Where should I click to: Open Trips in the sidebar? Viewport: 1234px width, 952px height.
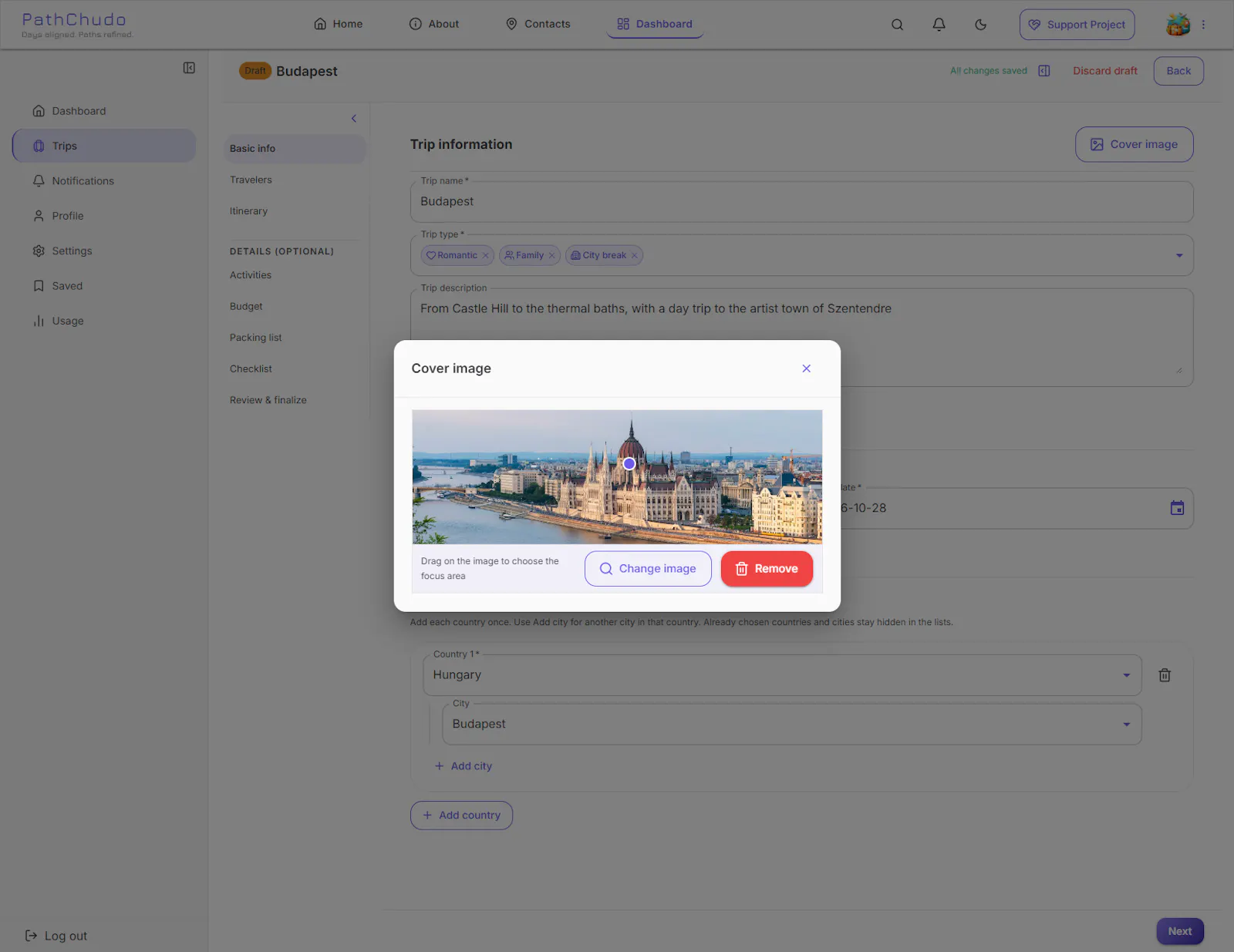click(x=104, y=146)
